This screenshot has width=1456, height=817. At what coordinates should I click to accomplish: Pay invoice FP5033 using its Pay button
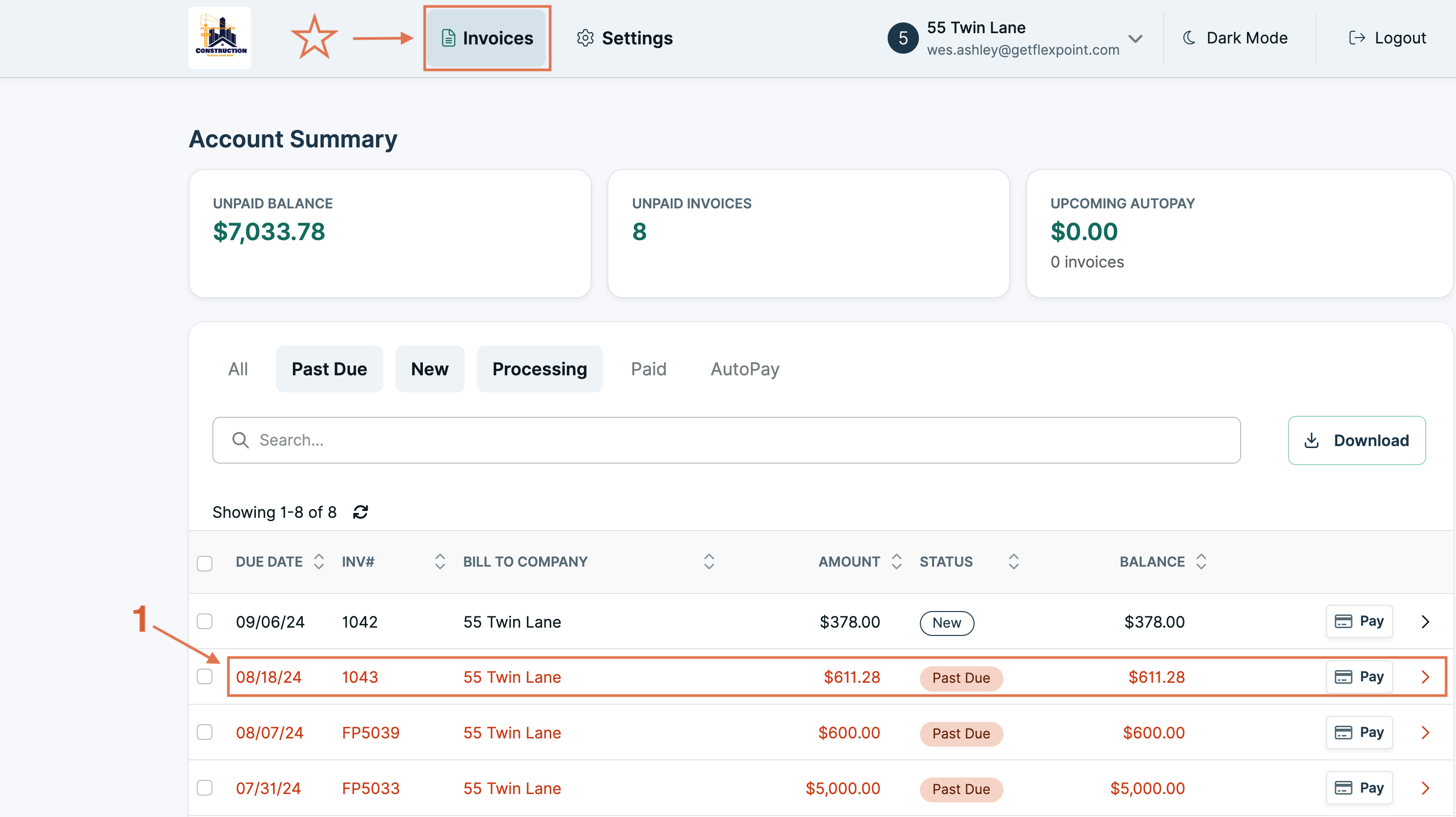[x=1359, y=788]
